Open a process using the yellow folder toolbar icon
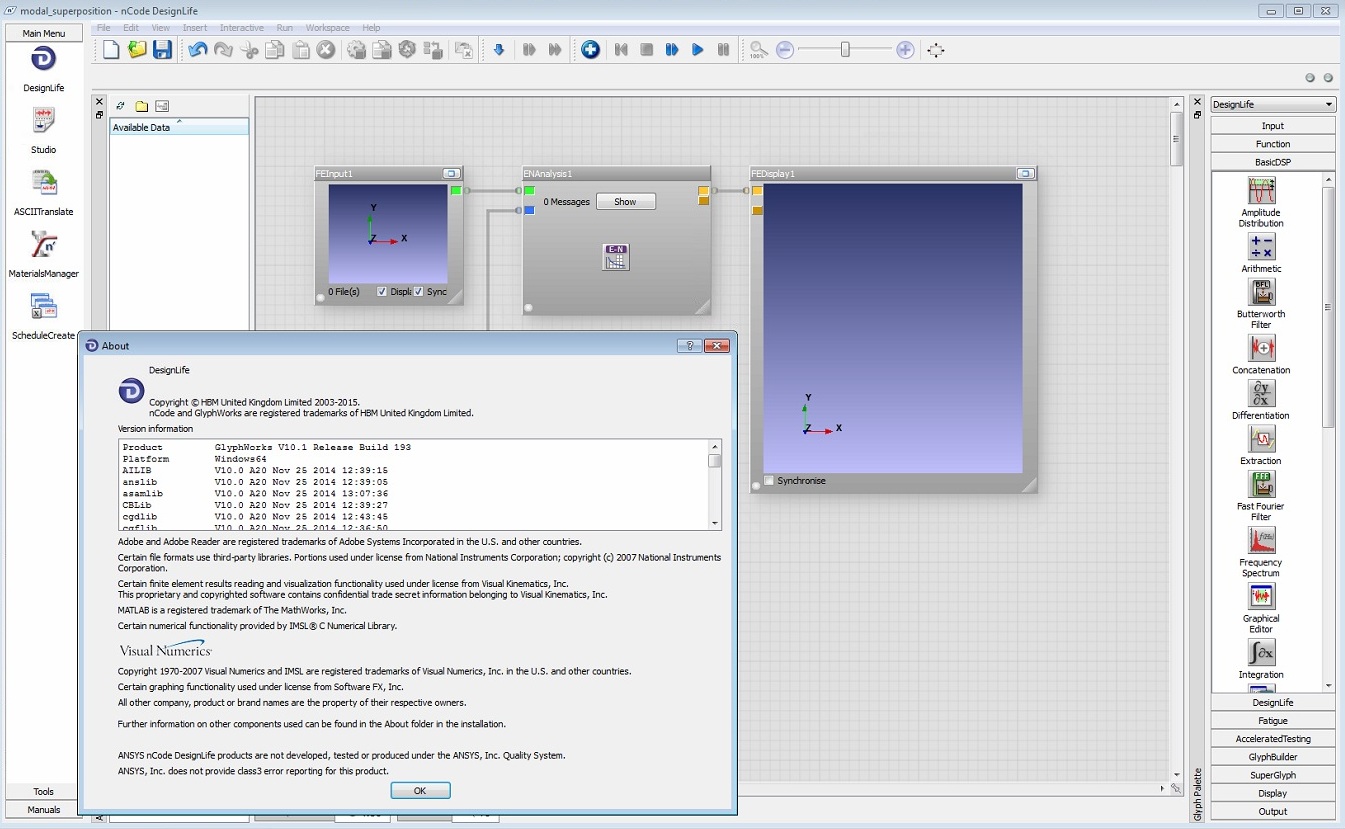 click(137, 50)
